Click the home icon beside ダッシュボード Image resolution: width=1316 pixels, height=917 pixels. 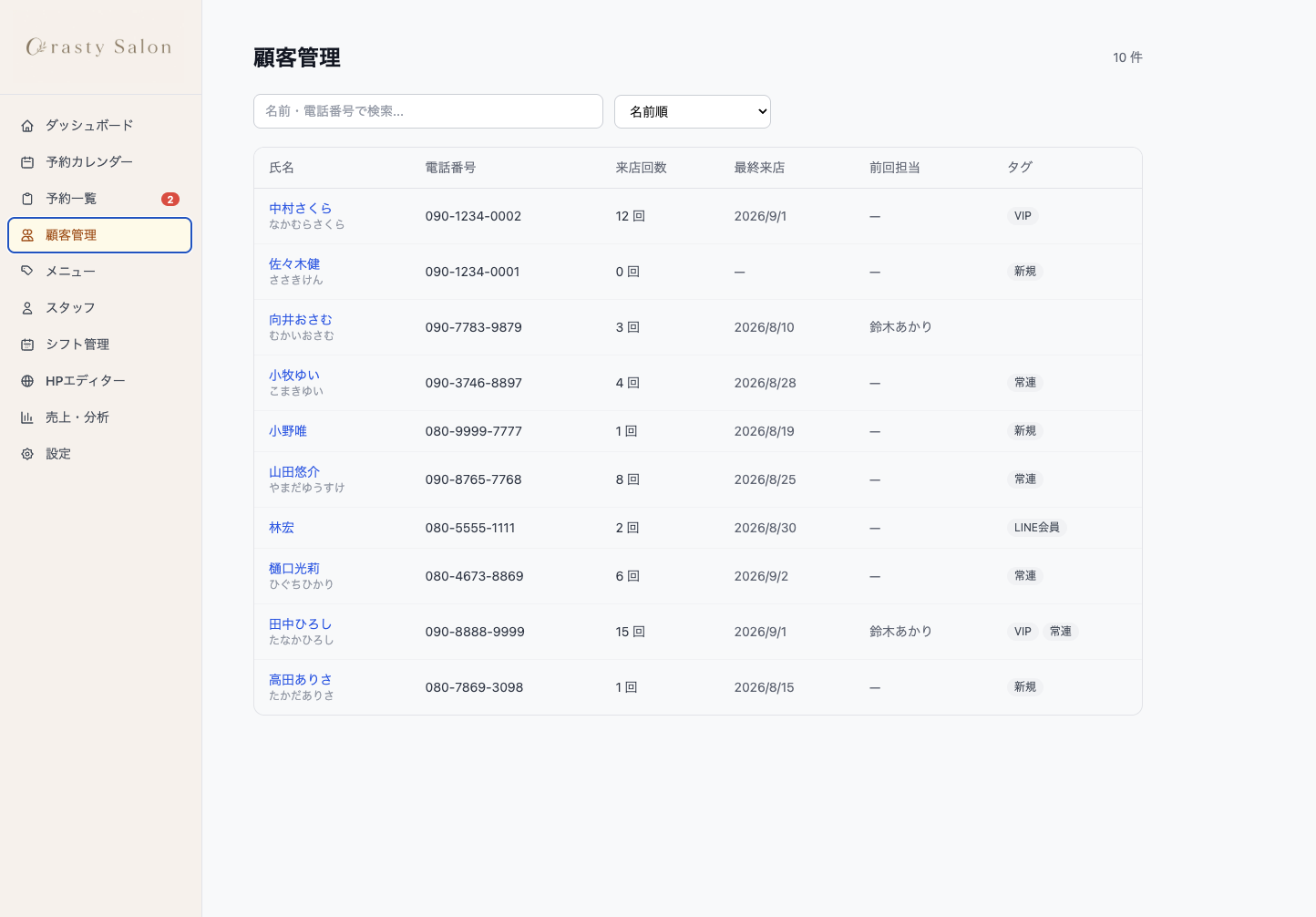pos(27,126)
